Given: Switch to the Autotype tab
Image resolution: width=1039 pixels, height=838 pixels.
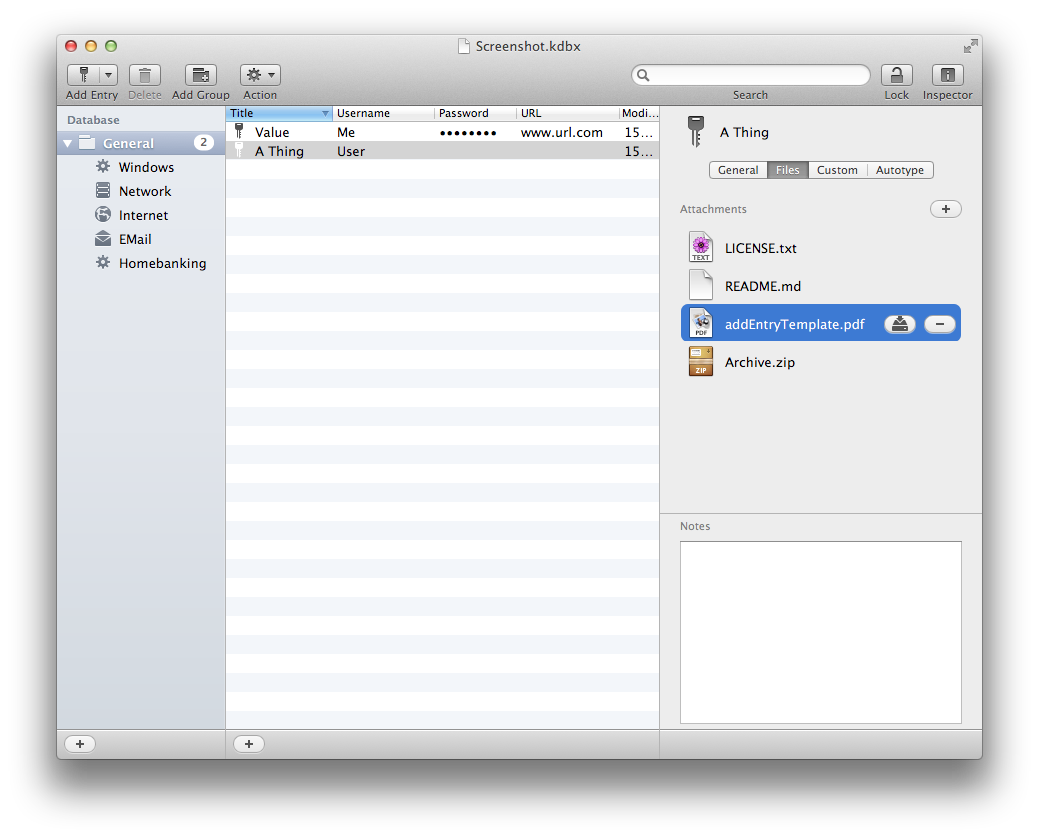Looking at the screenshot, I should [900, 170].
